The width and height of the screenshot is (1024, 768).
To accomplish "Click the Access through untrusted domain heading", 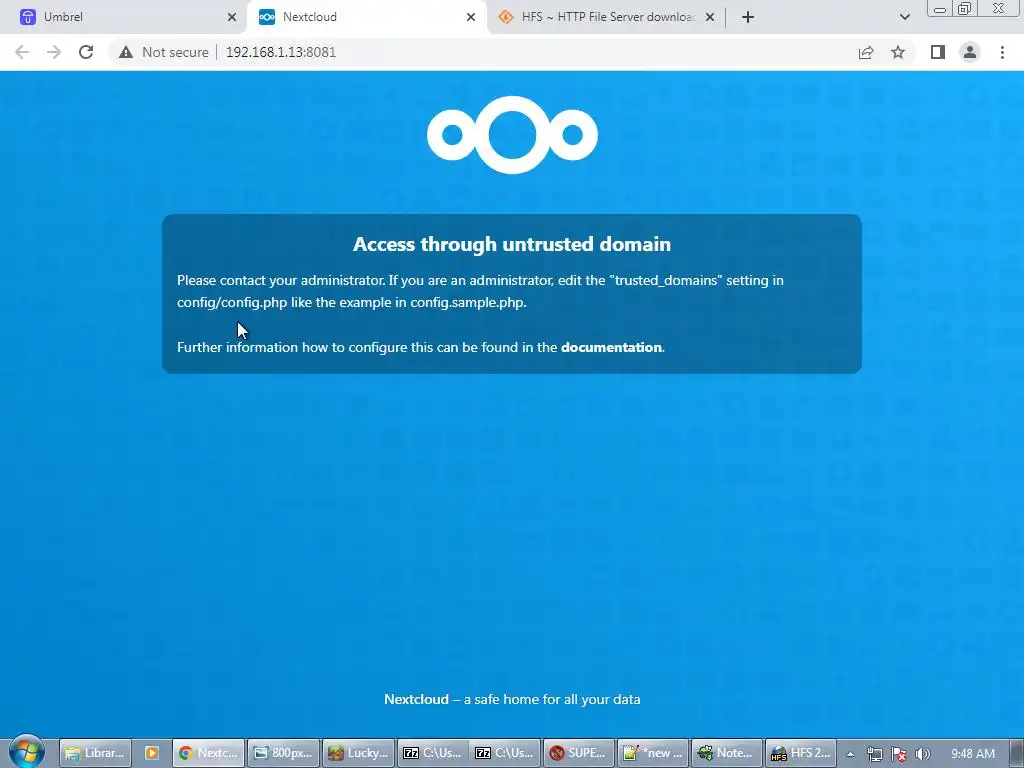I will point(512,244).
